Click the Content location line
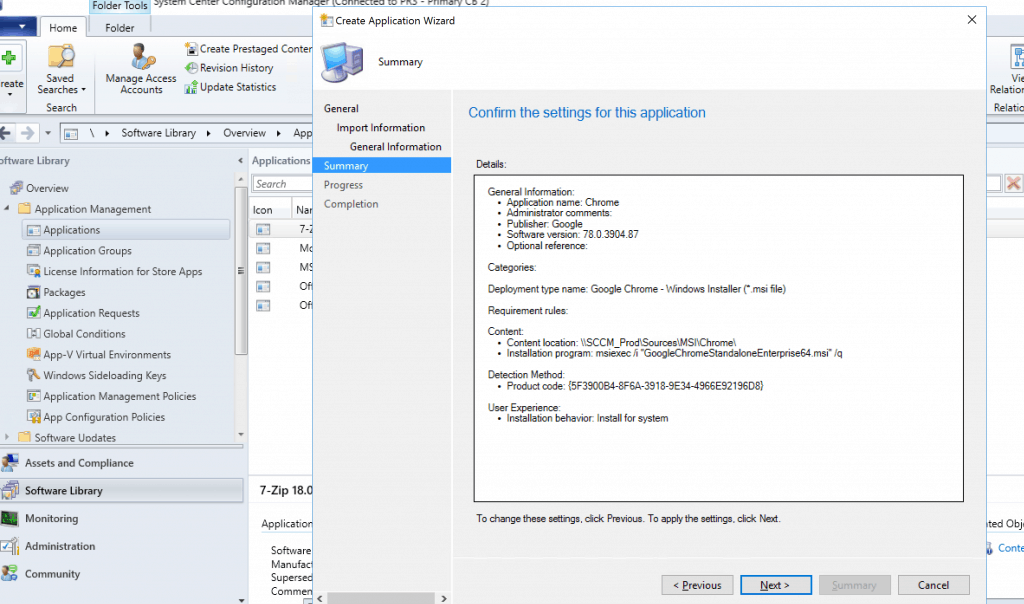 [x=621, y=343]
